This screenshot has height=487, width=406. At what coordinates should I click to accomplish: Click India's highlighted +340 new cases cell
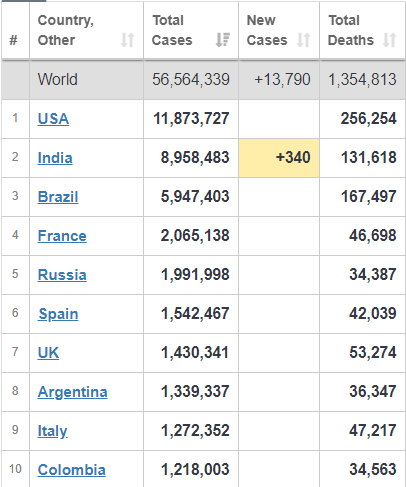coord(279,158)
